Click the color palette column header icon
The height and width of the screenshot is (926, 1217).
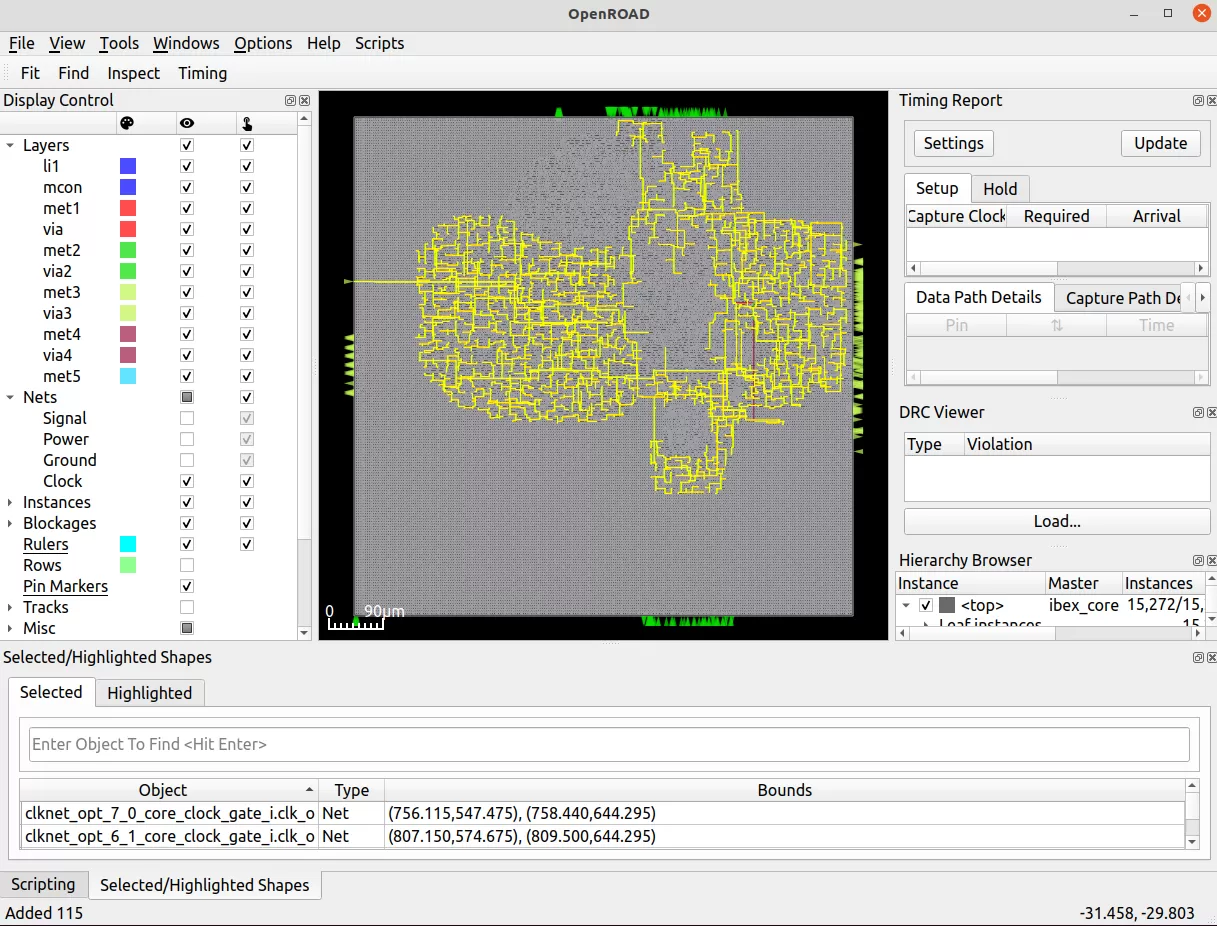point(127,123)
